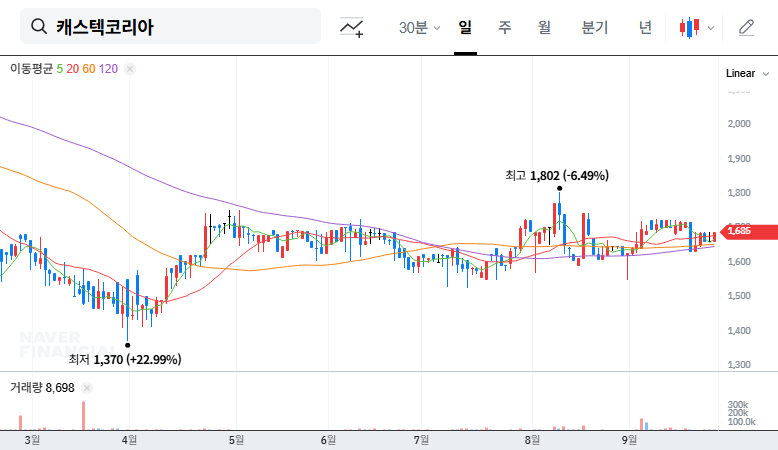This screenshot has width=778, height=450.
Task: Click the 20-day moving average number
Action: point(72,69)
